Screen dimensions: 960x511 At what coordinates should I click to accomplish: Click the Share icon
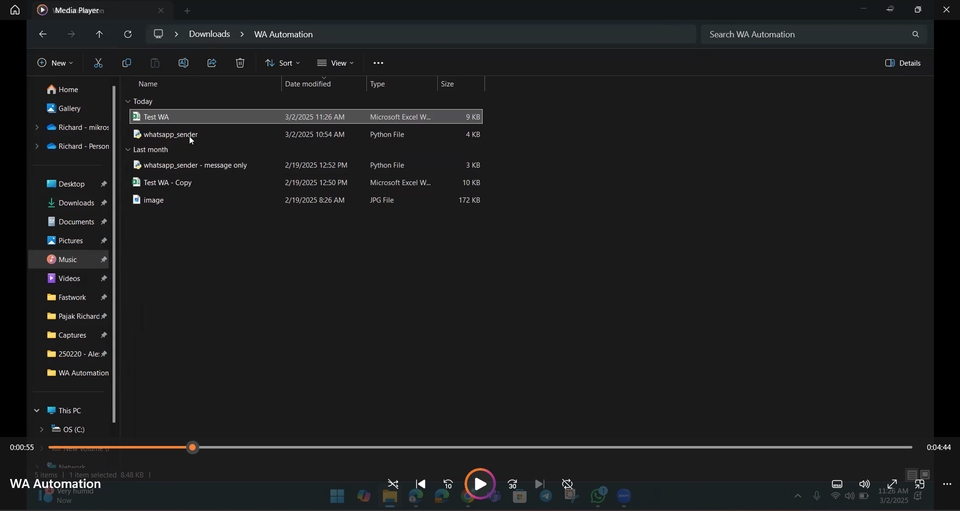(212, 63)
